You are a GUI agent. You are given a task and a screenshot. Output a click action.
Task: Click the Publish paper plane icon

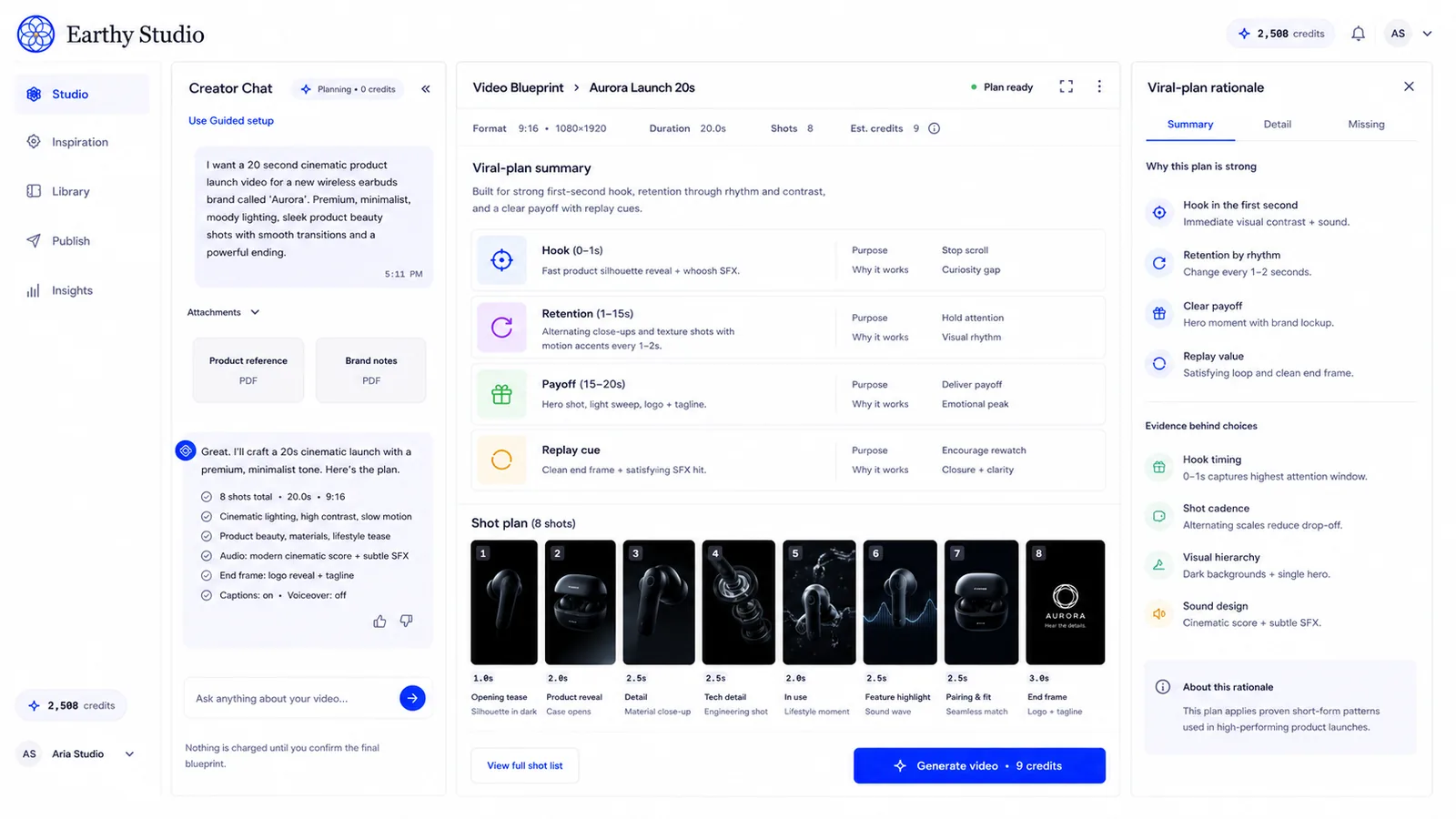pos(34,241)
